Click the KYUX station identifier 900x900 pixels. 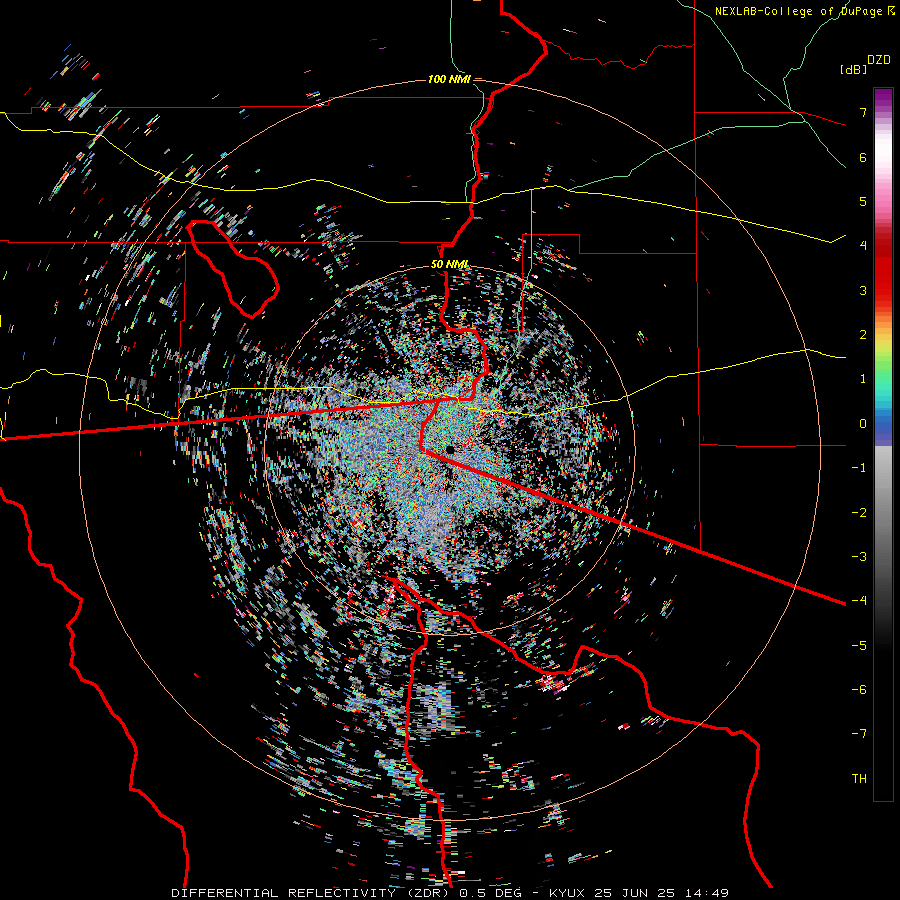pos(568,893)
